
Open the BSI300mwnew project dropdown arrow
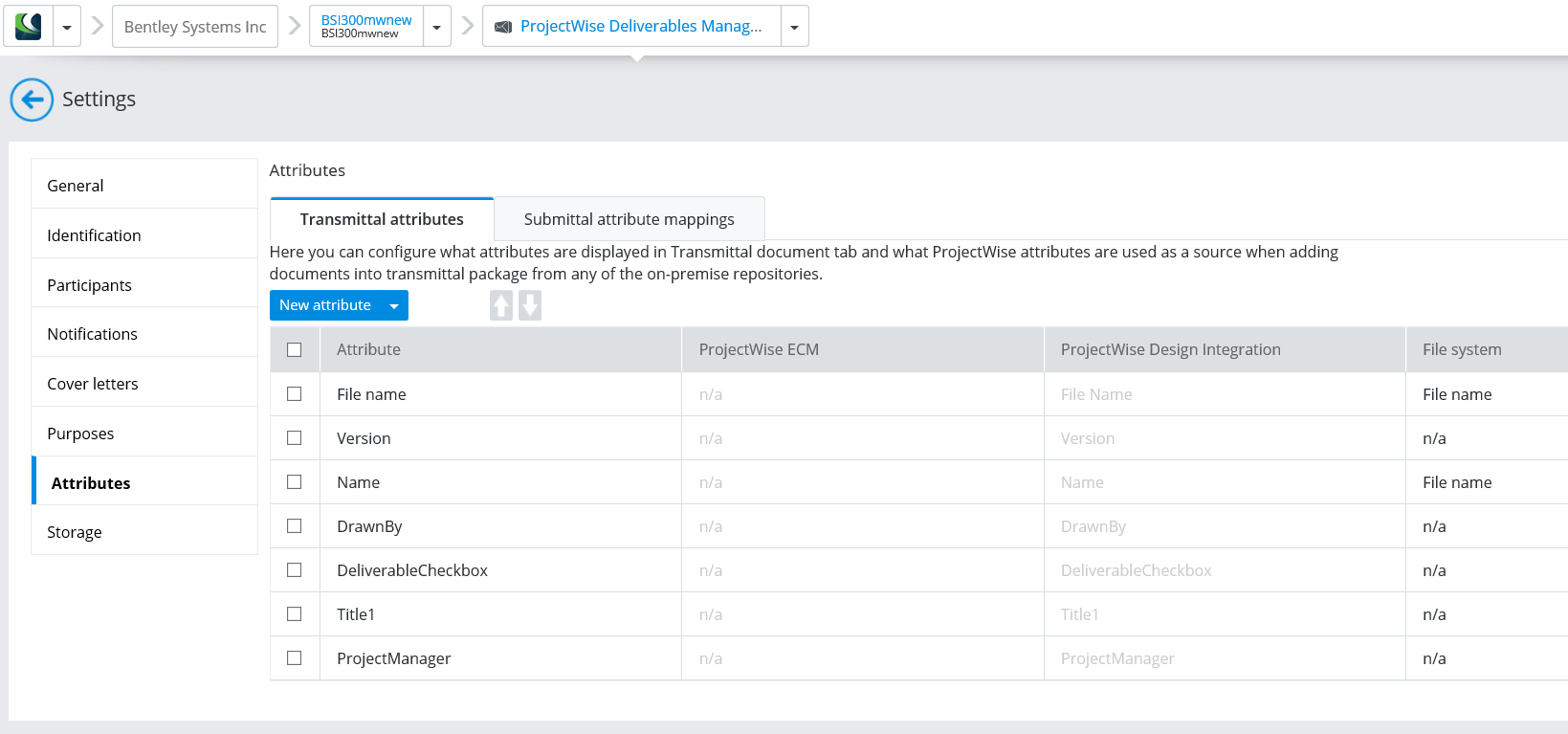437,27
